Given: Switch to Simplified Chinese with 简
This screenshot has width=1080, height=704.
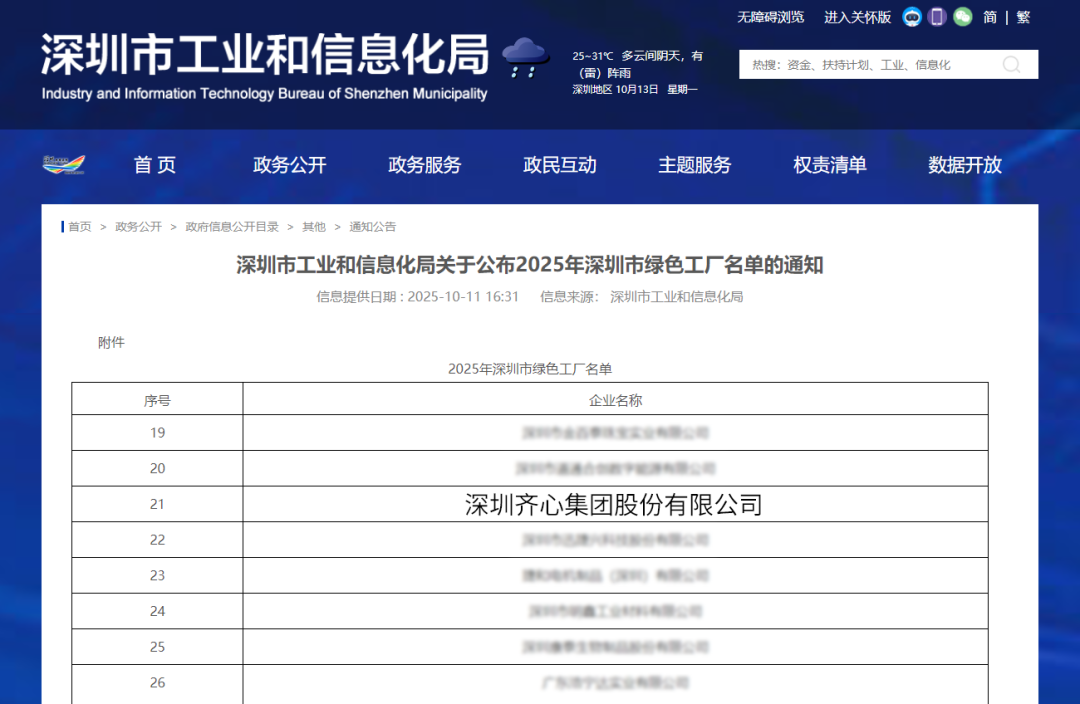Looking at the screenshot, I should tap(990, 17).
